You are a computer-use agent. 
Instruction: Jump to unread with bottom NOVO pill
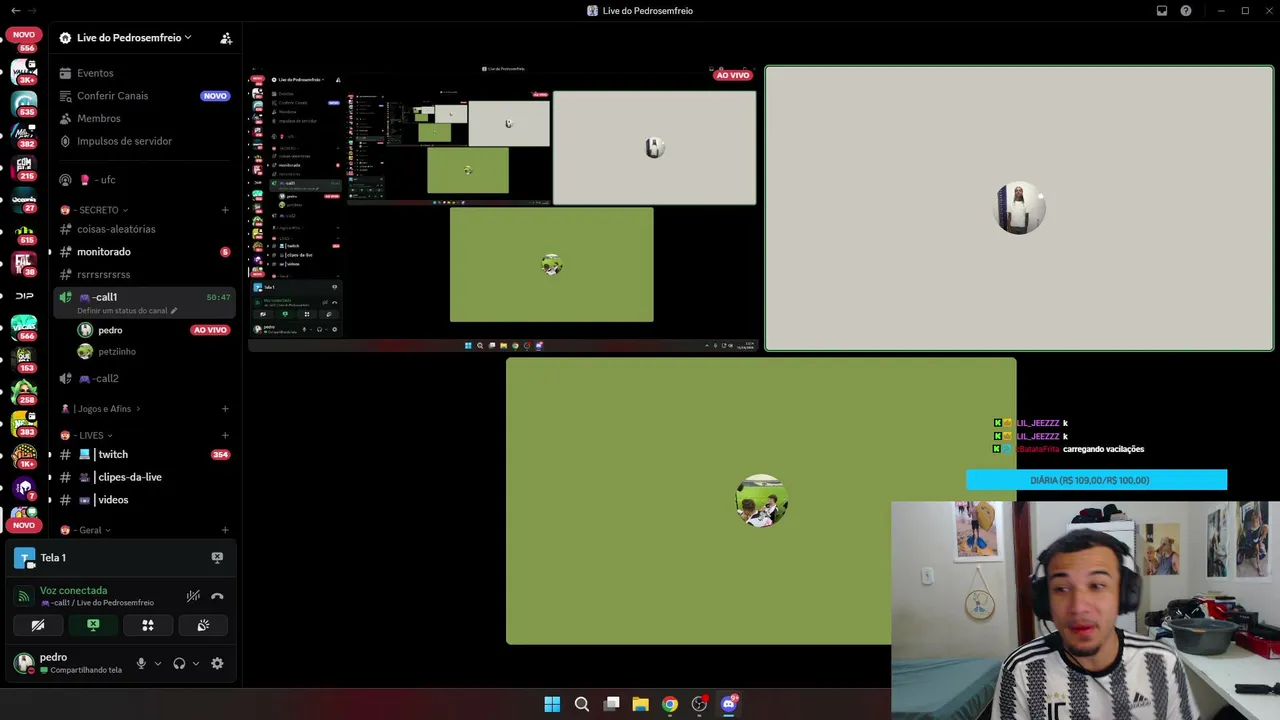[24, 525]
